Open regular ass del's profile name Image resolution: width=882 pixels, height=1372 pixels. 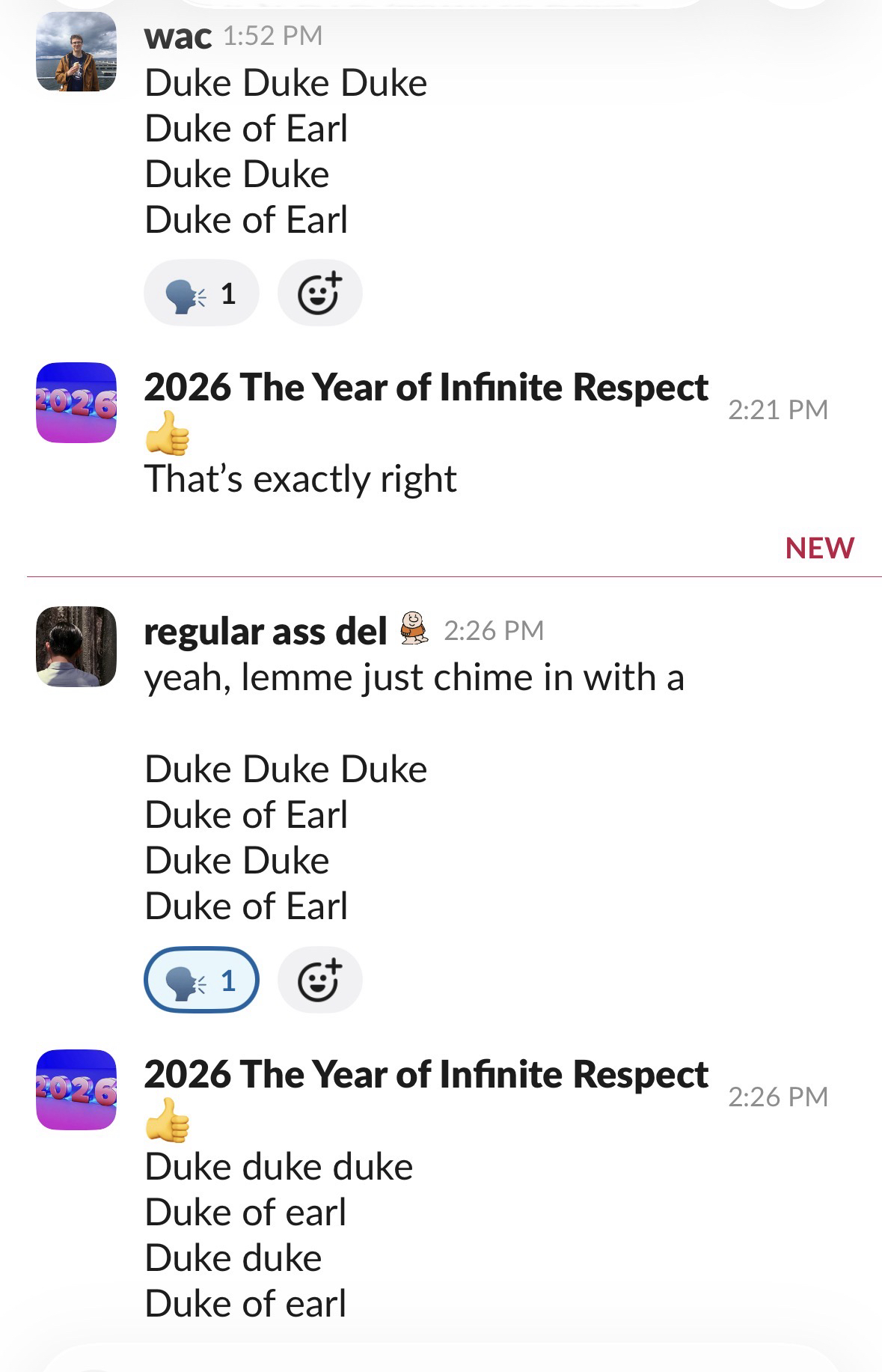point(265,631)
